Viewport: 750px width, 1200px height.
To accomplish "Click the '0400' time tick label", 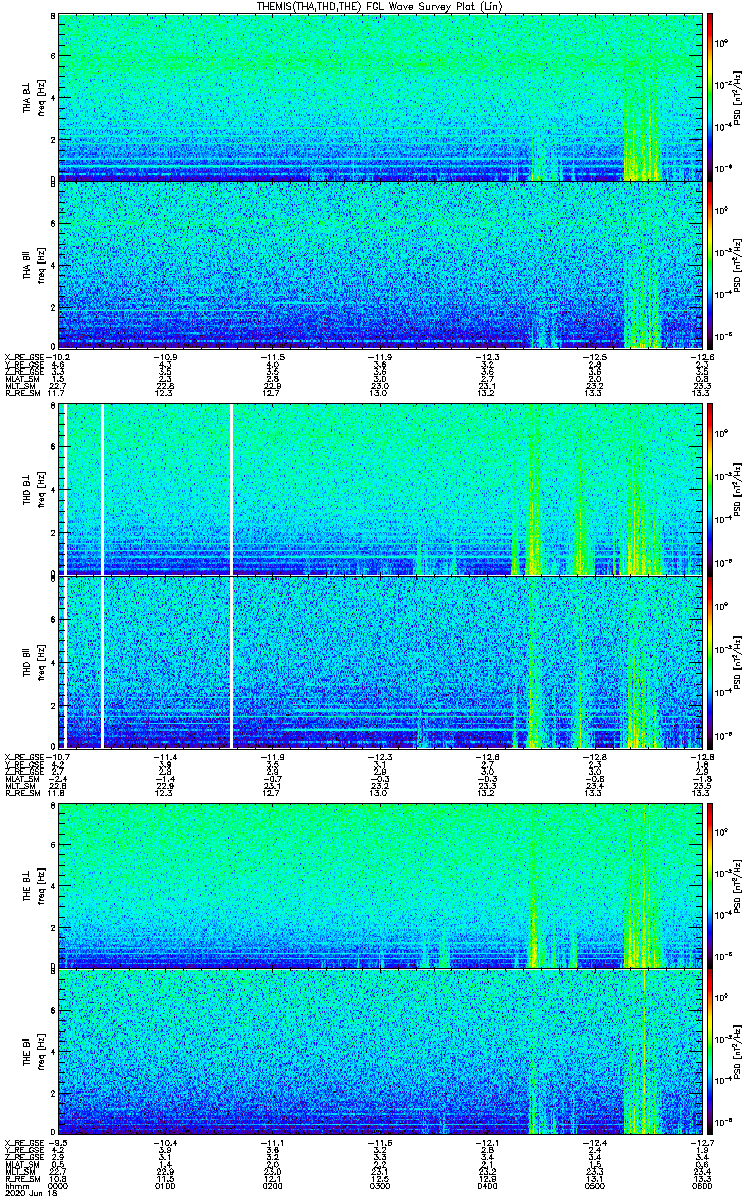I will (x=488, y=1187).
